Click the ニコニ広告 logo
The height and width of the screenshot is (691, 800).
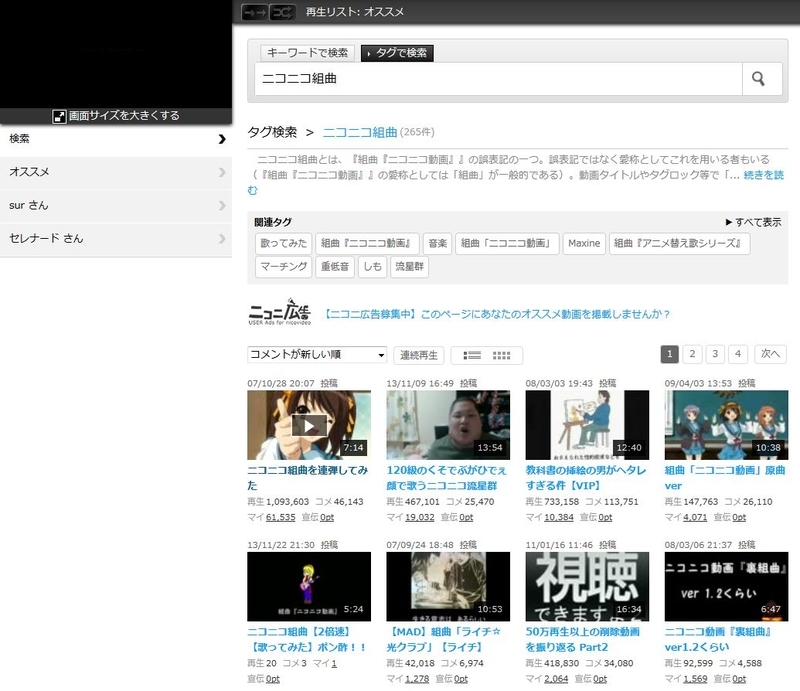[x=280, y=312]
